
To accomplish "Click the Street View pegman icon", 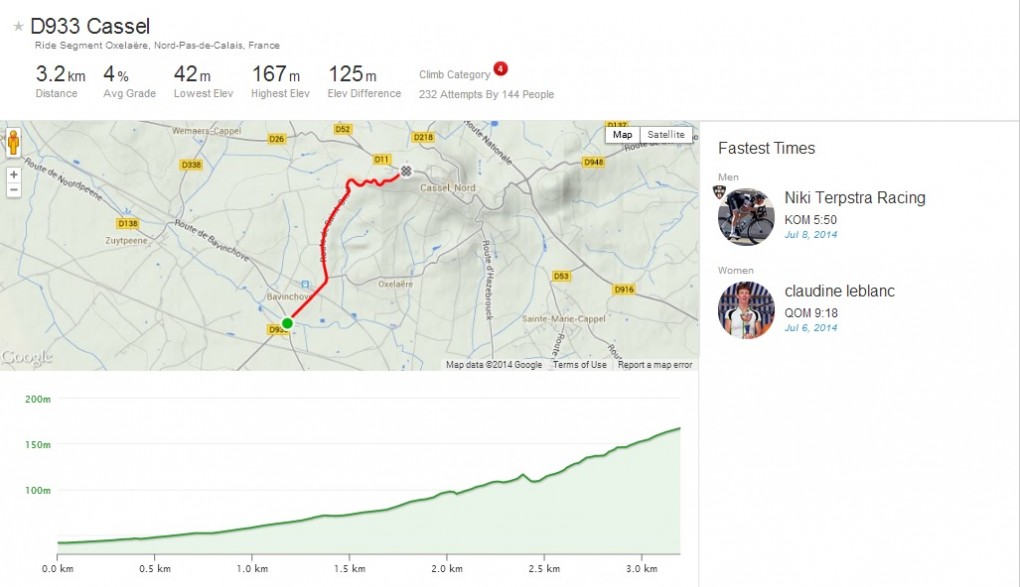I will click(x=14, y=142).
